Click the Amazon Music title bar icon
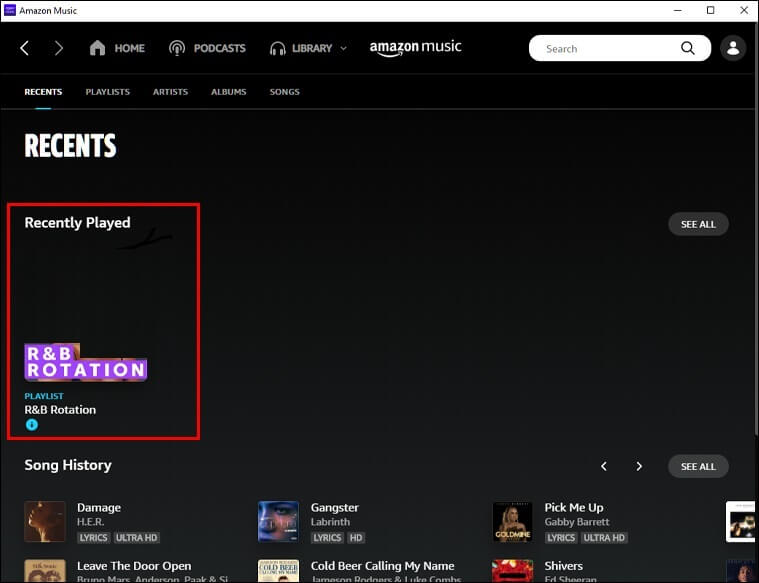This screenshot has height=583, width=759. tap(10, 10)
